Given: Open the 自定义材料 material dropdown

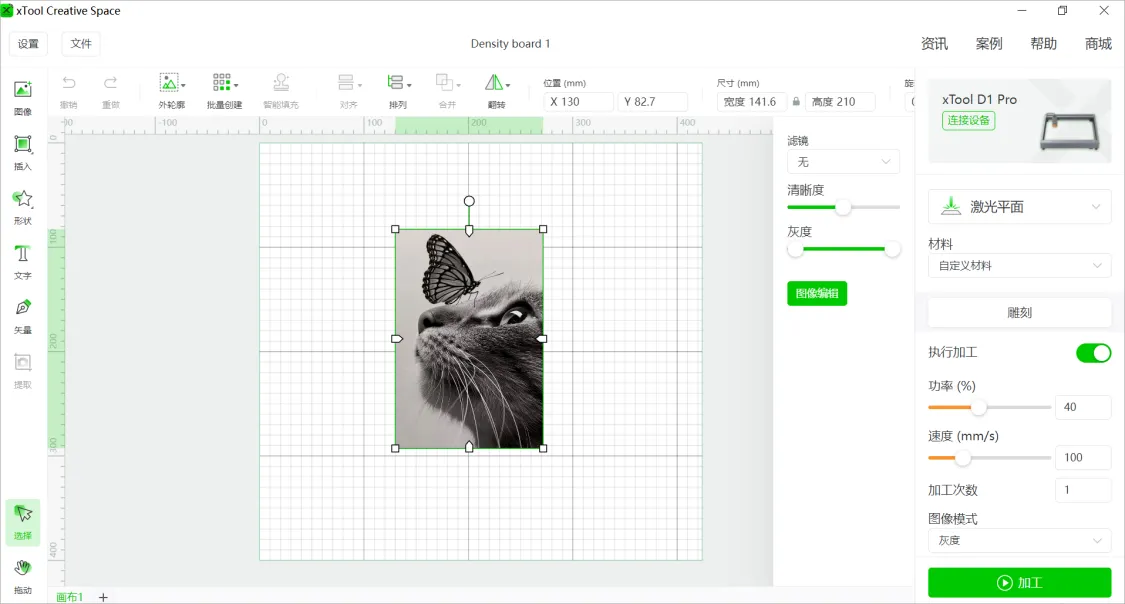Looking at the screenshot, I should click(1020, 265).
